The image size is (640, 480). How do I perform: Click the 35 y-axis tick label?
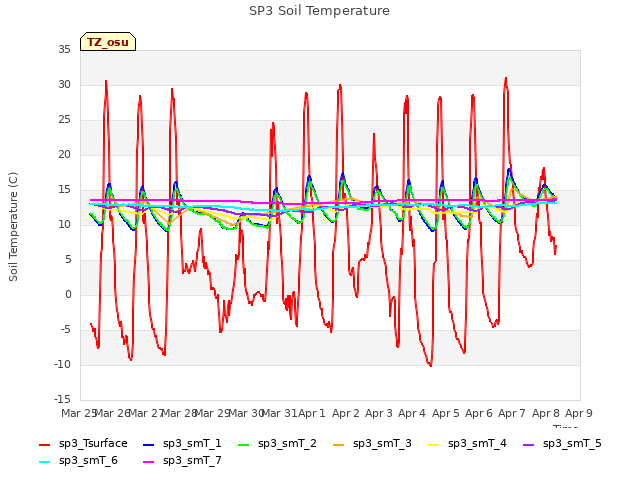click(x=64, y=49)
